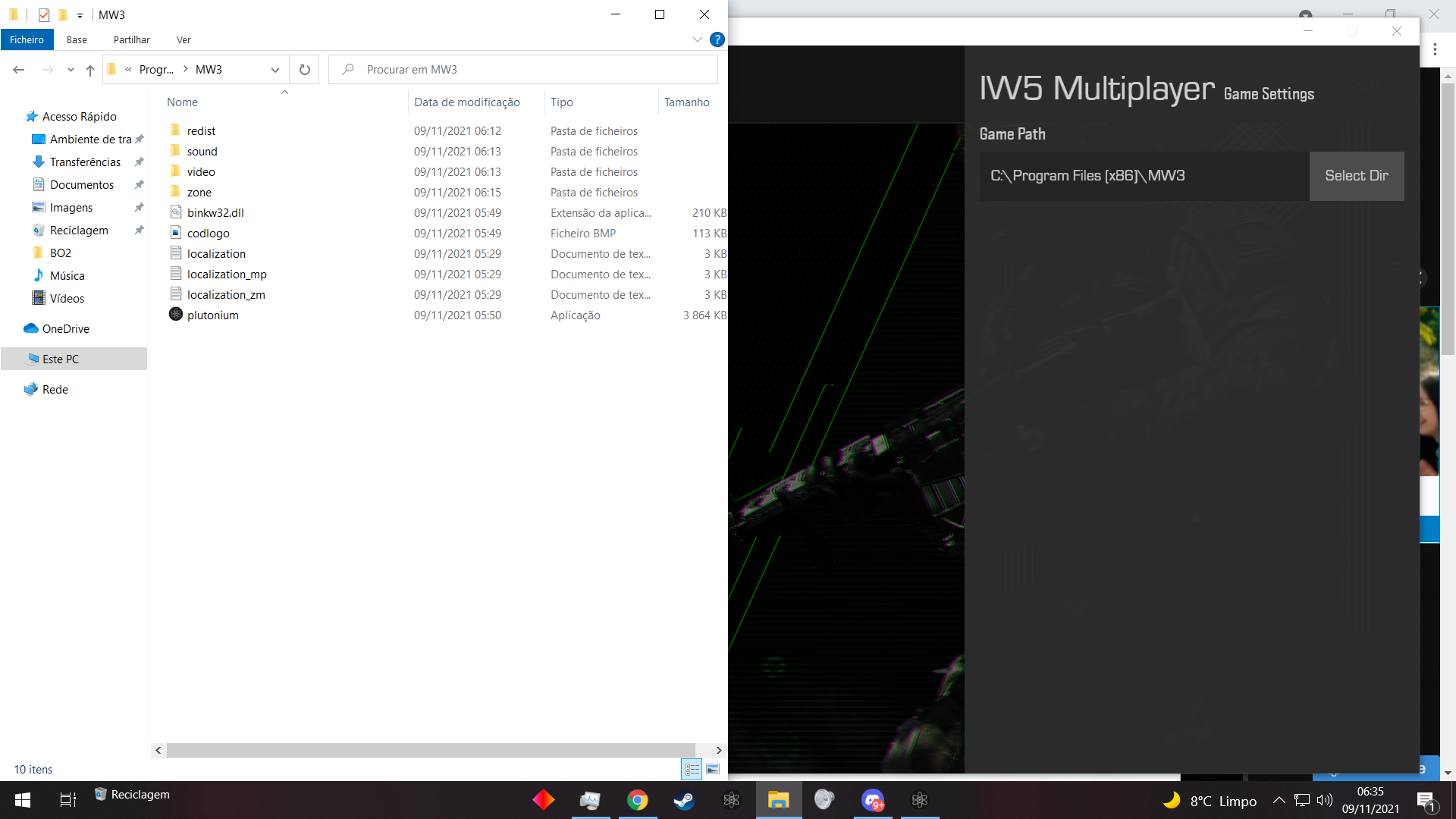The height and width of the screenshot is (819, 1456).
Task: Expand the recent locations dropdown
Action: [71, 69]
